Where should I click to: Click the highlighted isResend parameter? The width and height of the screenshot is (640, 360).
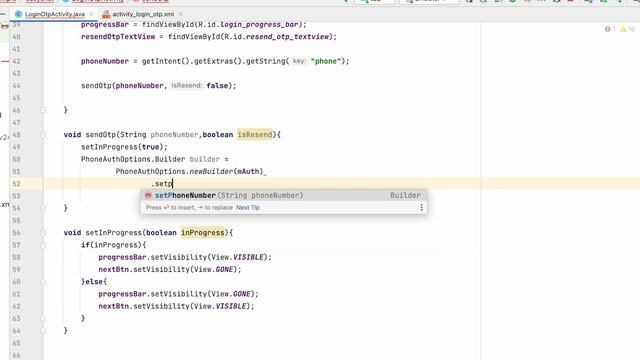(x=255, y=135)
